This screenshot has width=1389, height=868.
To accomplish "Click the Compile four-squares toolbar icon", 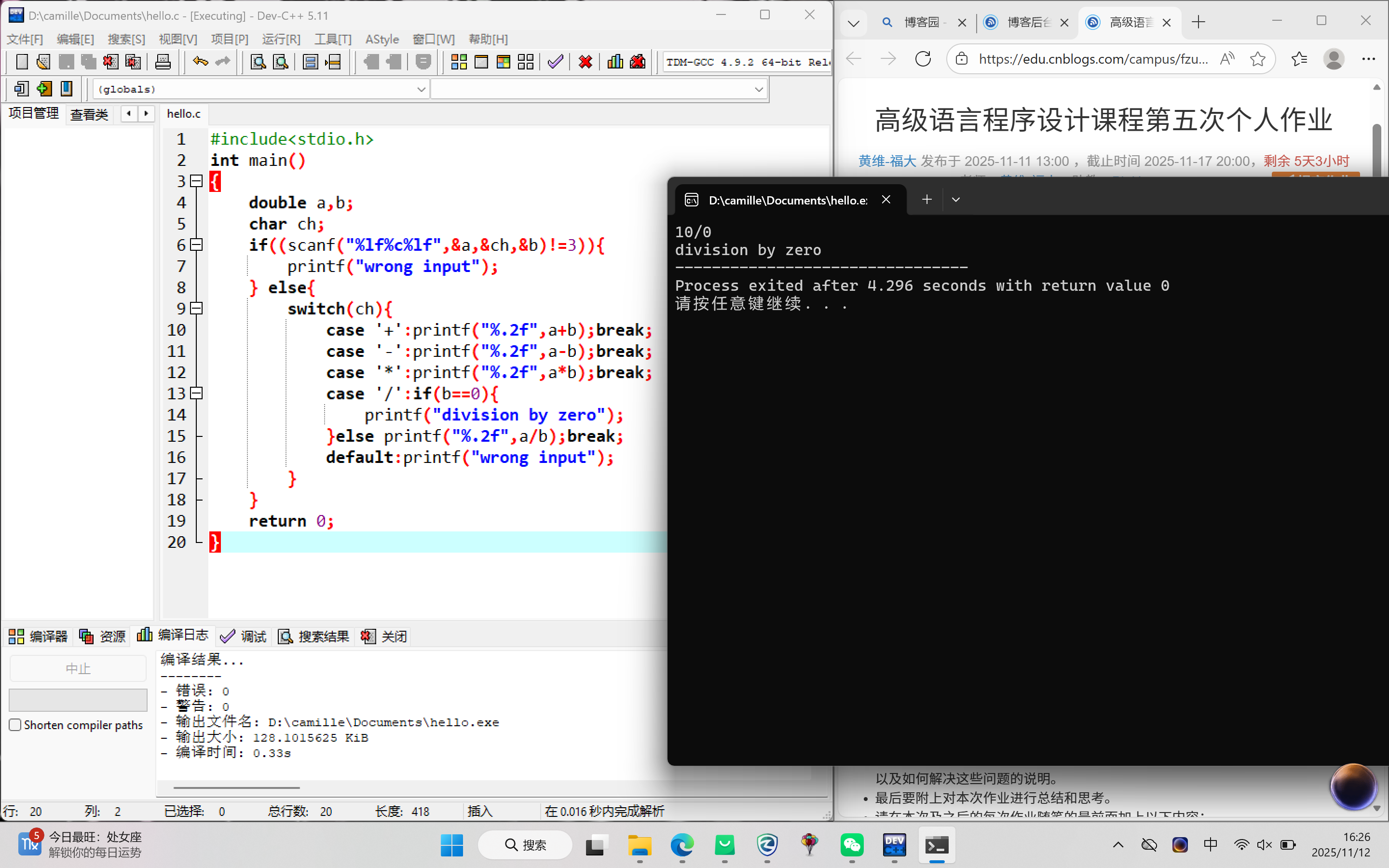I will 459,61.
